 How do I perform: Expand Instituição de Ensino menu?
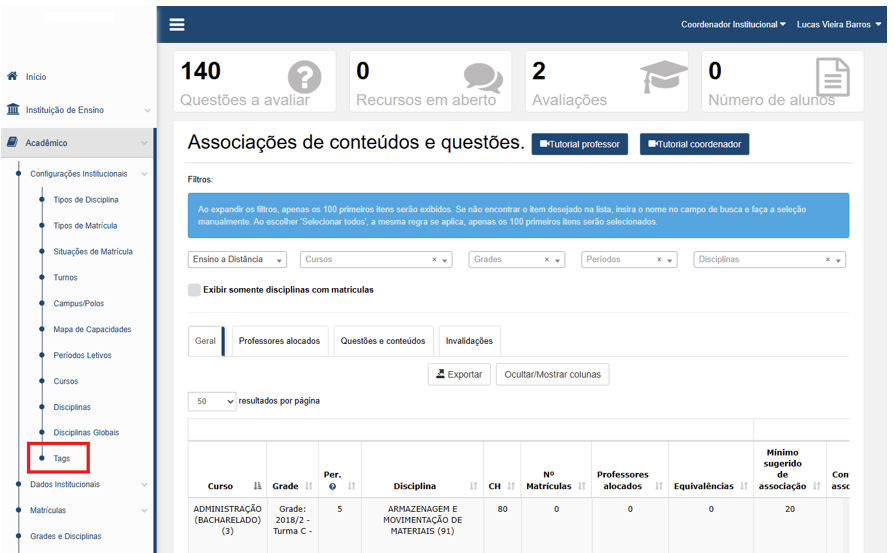coord(147,110)
